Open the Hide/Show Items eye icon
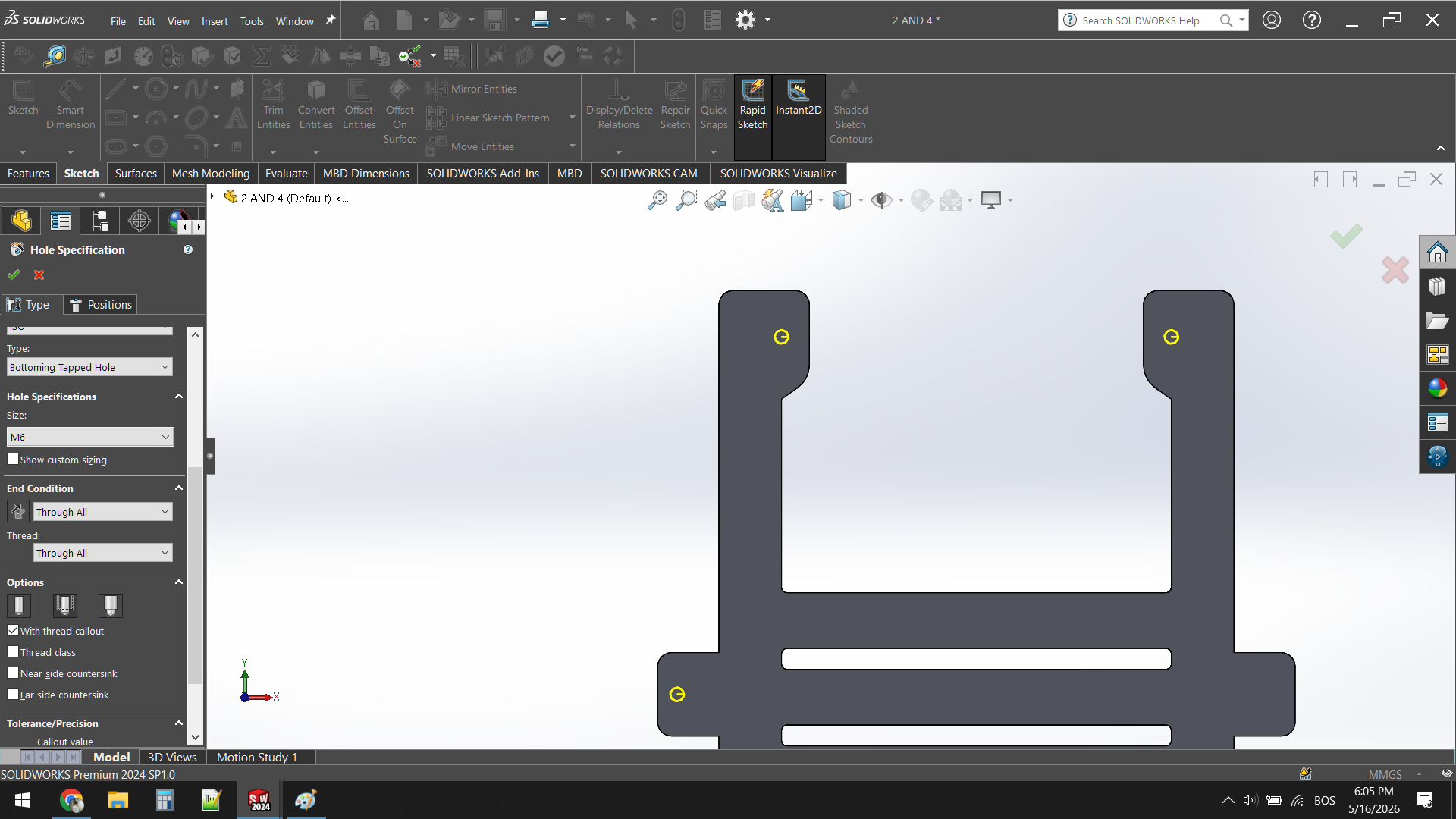Image resolution: width=1456 pixels, height=819 pixels. pos(881,200)
